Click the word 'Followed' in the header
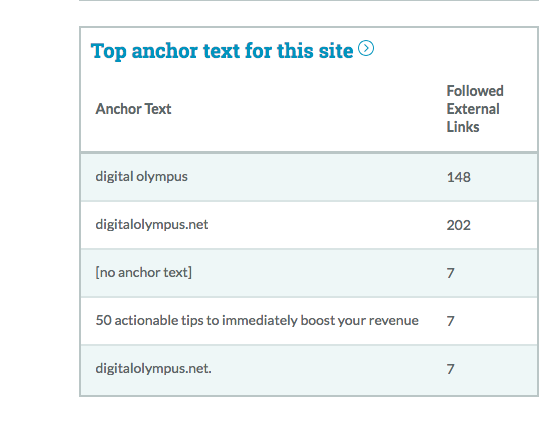557x429 pixels. pyautogui.click(x=475, y=91)
